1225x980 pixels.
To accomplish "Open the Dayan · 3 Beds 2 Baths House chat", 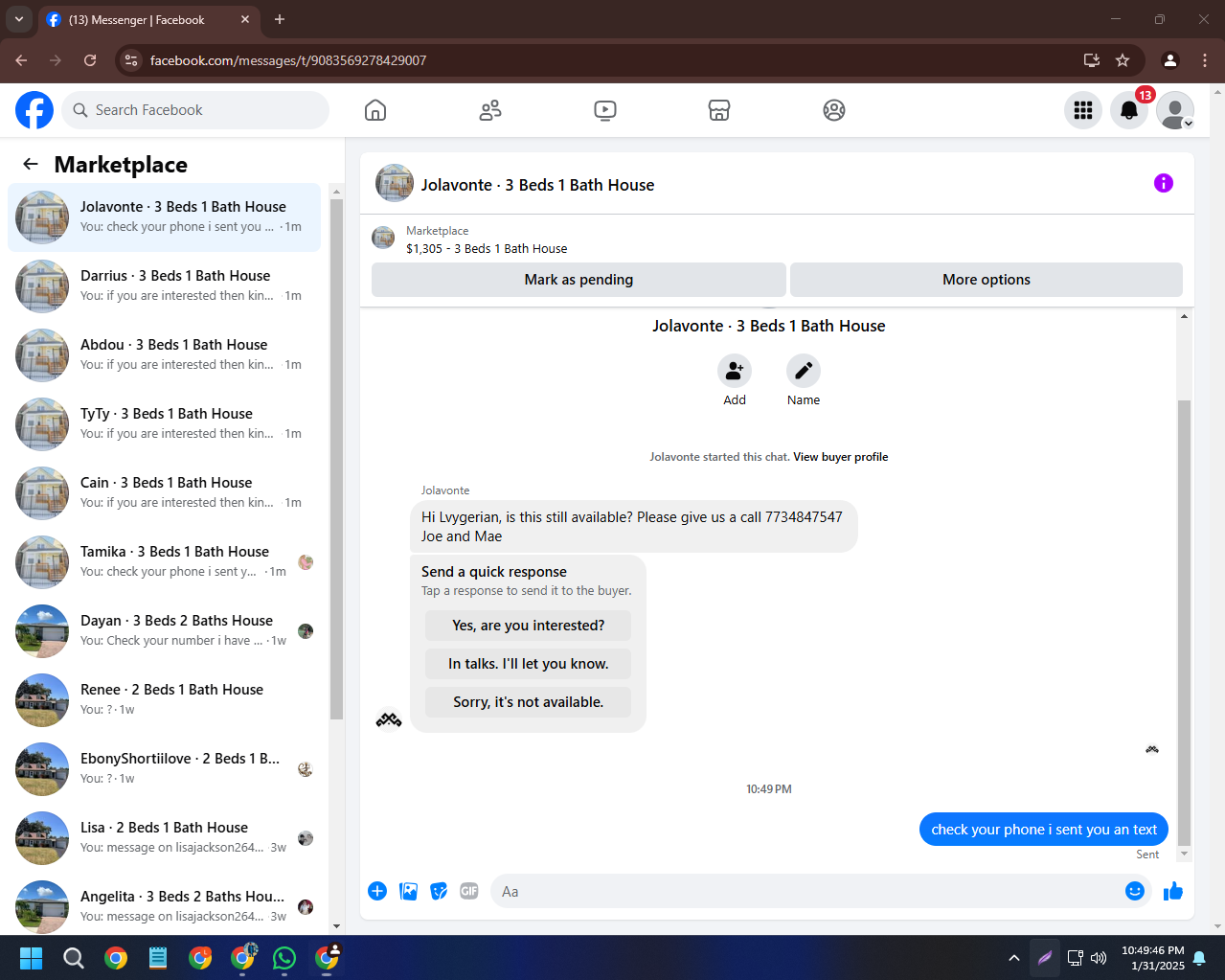I will 164,631.
